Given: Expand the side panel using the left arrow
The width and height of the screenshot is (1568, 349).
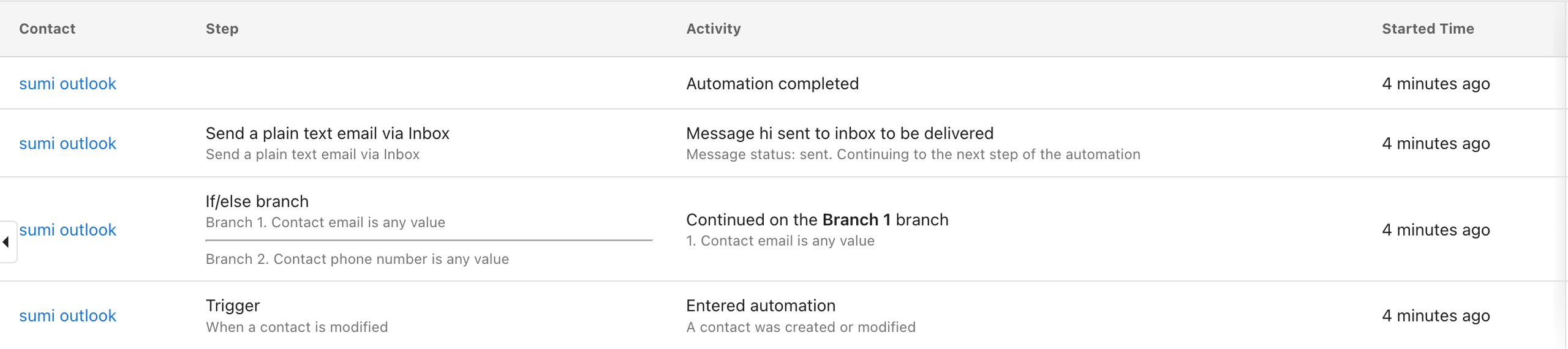Looking at the screenshot, I should point(6,242).
